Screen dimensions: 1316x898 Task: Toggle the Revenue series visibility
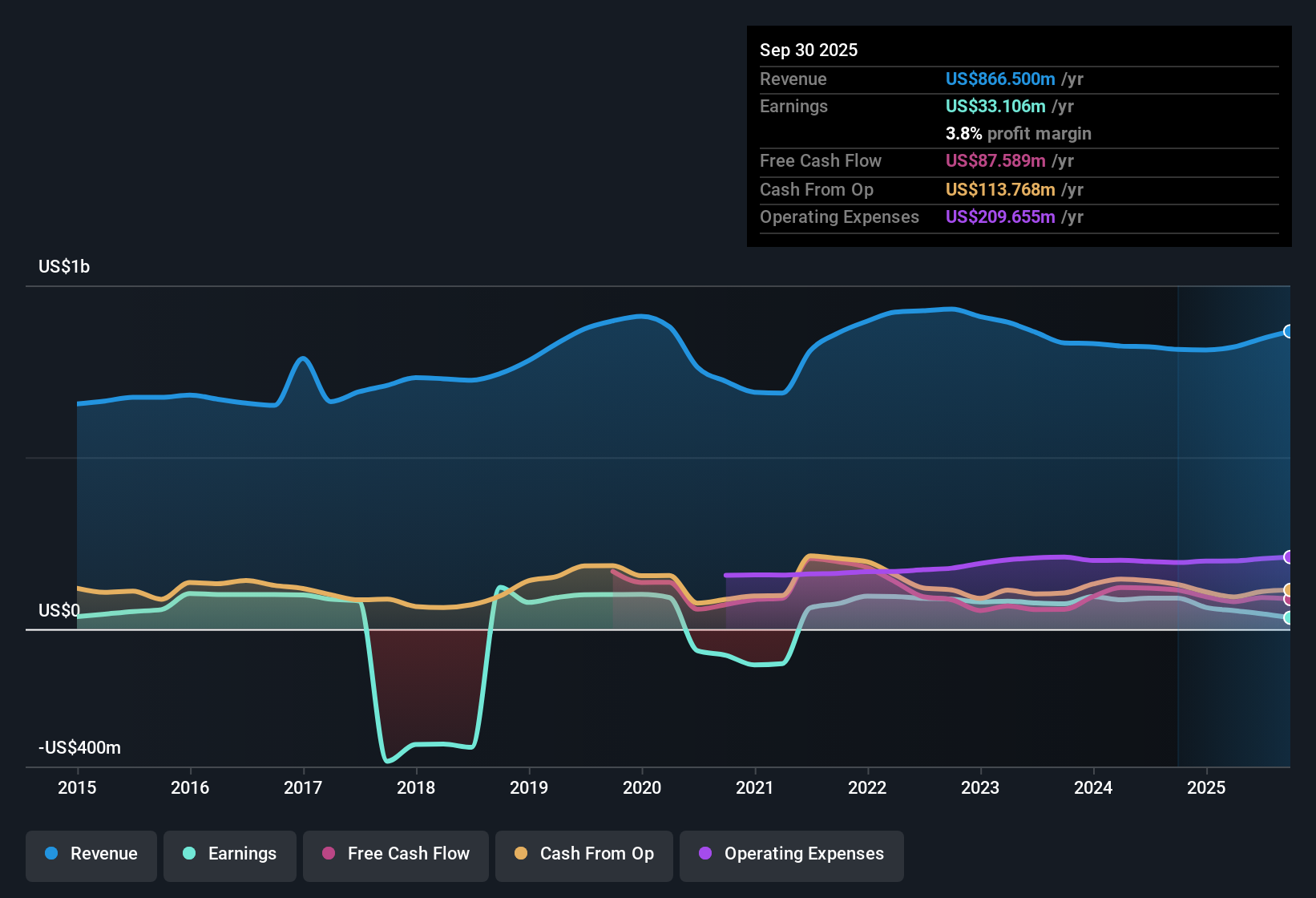tap(91, 854)
